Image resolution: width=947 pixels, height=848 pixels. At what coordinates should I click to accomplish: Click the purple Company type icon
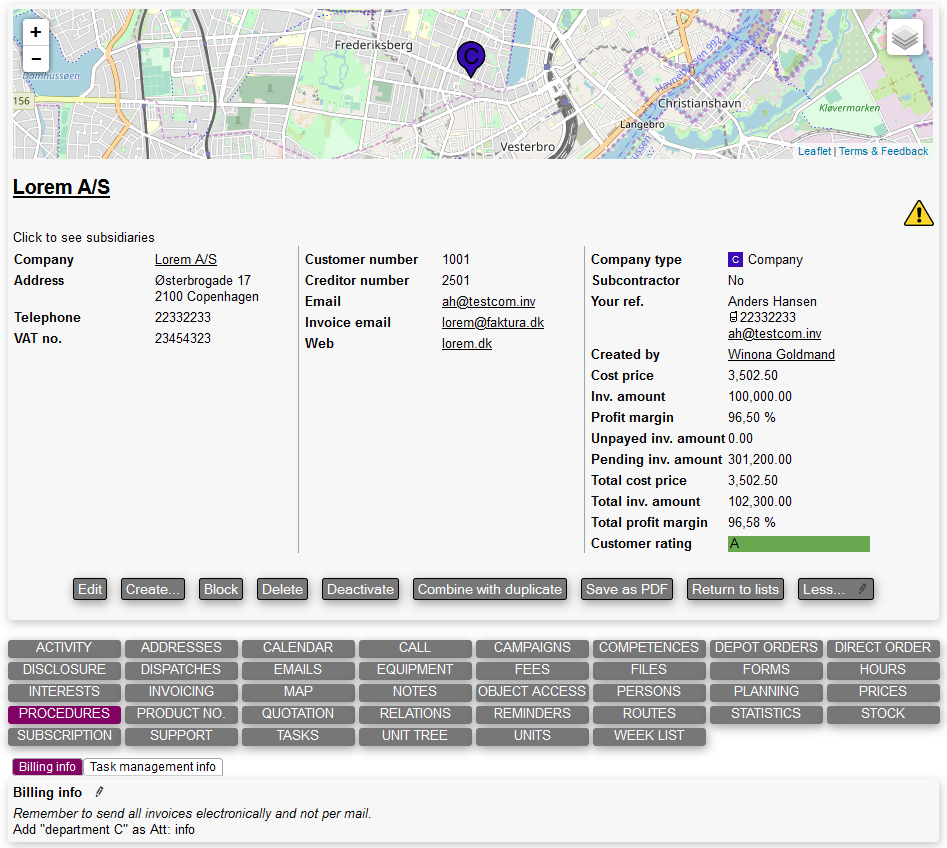pos(735,260)
